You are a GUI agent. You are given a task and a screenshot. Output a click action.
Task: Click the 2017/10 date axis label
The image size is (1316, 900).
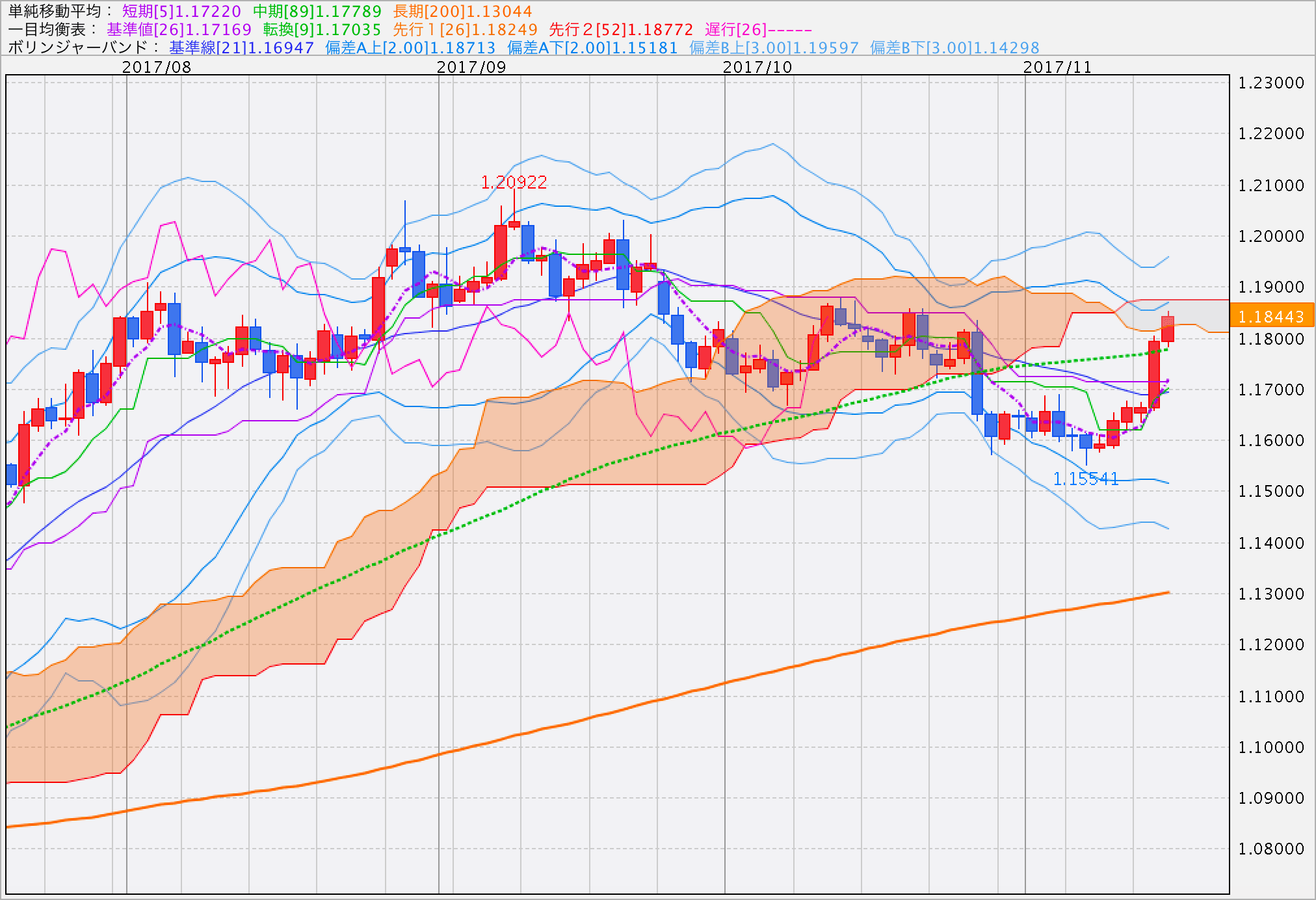757,67
